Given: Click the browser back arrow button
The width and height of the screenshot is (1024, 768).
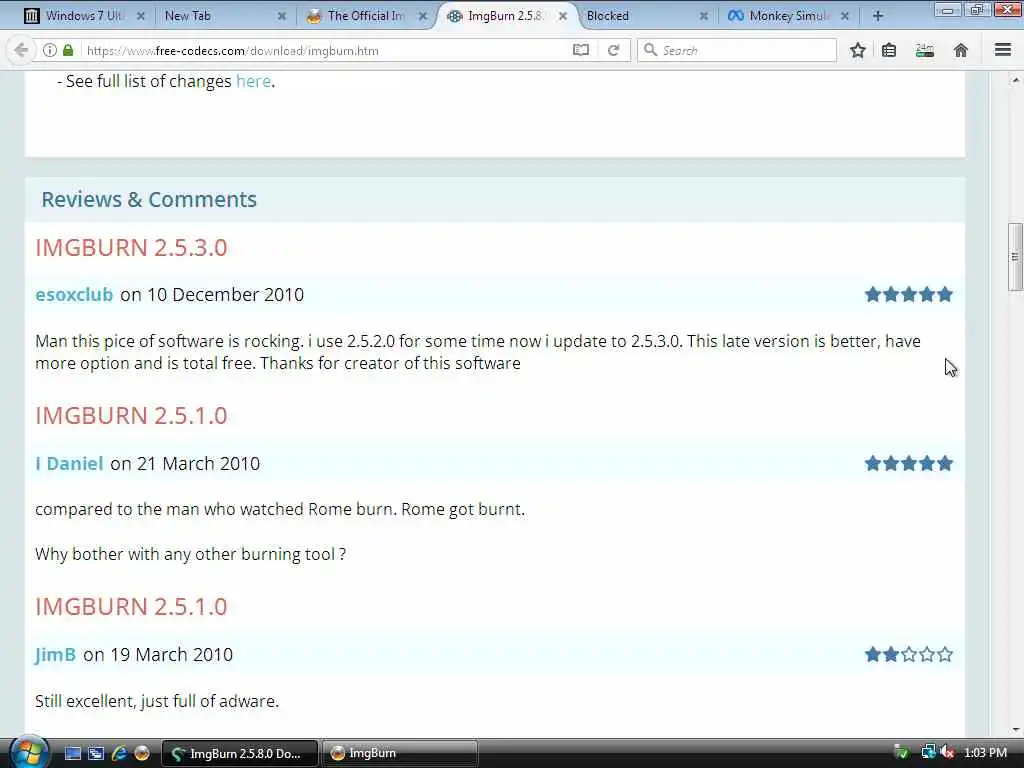Looking at the screenshot, I should 21,50.
